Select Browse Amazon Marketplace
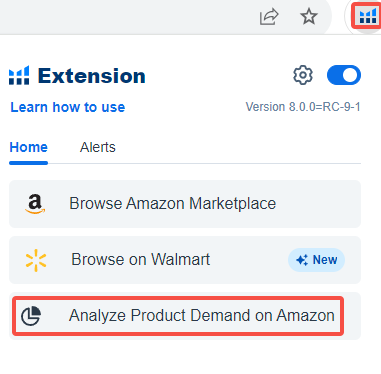The width and height of the screenshot is (381, 374). [185, 204]
